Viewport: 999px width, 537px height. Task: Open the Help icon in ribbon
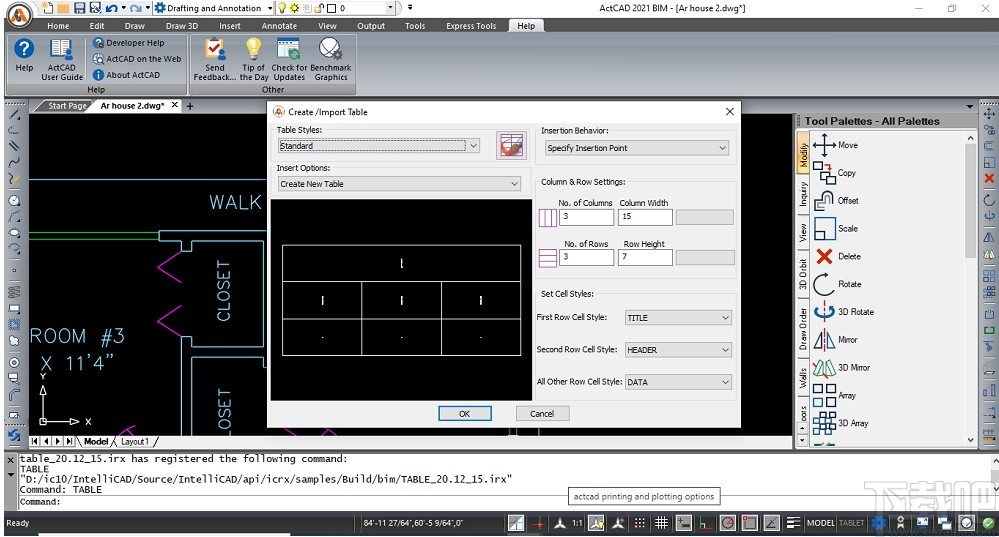point(24,55)
